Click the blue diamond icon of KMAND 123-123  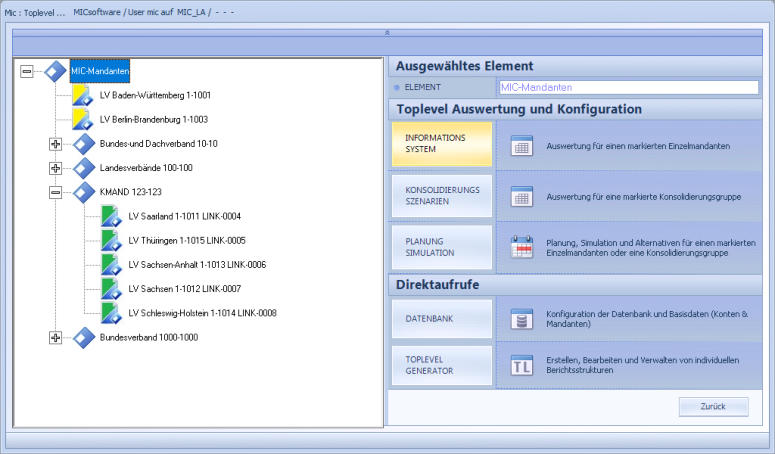(84, 192)
